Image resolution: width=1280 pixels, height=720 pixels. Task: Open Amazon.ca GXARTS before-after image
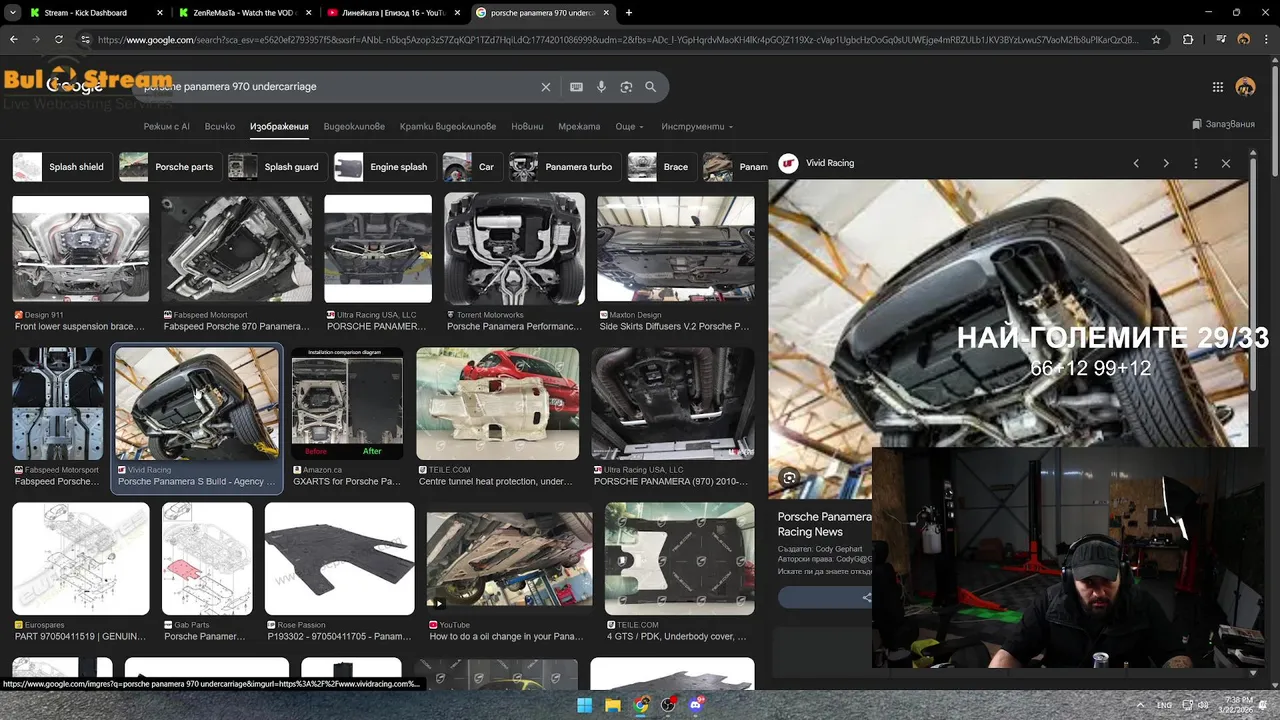coord(347,404)
